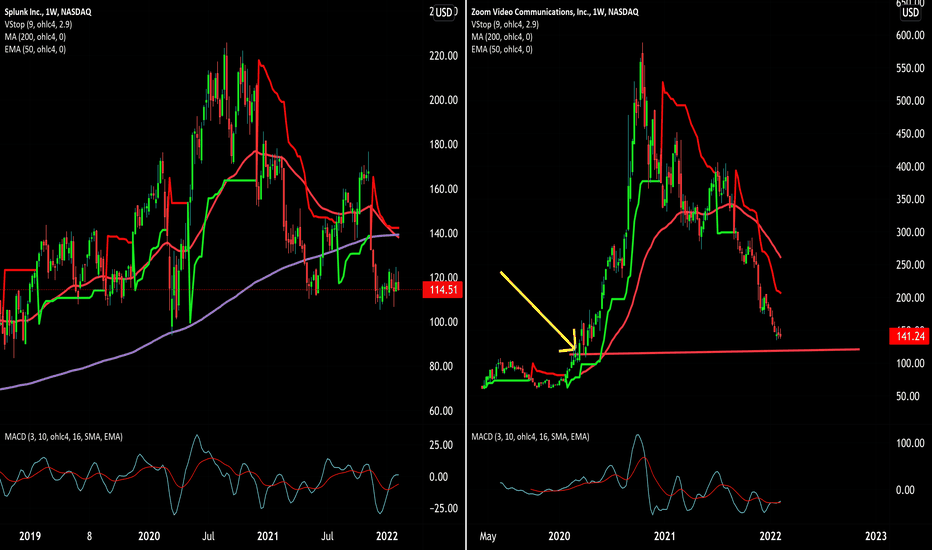Click 60.00 on the Splunk price axis
932x550 pixels.
(x=443, y=411)
